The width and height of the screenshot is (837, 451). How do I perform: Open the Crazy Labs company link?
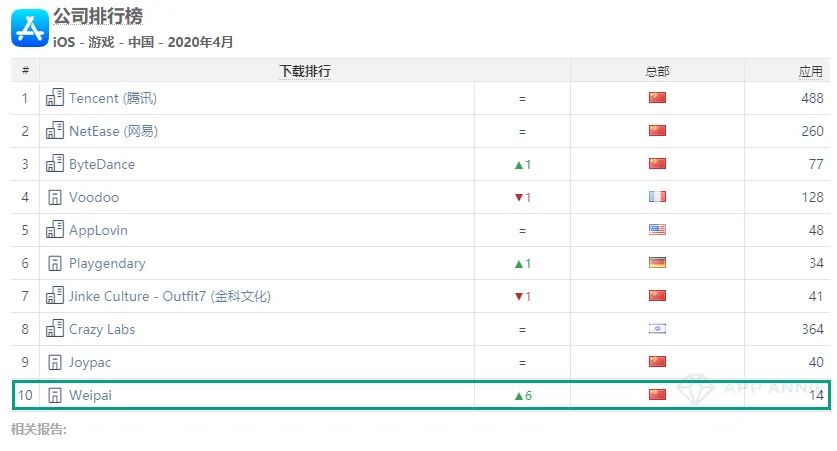click(102, 329)
